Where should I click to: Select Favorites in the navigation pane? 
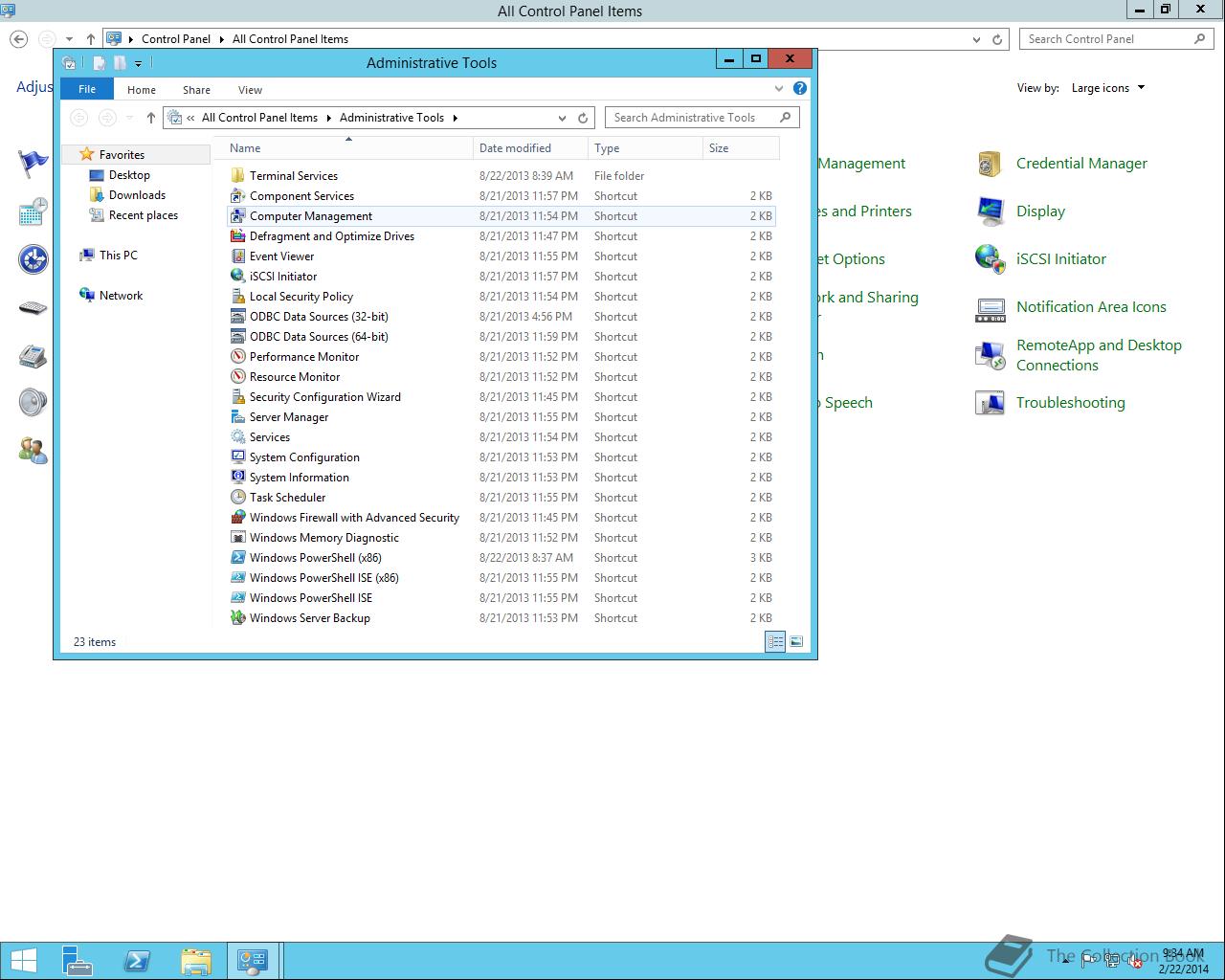coord(122,155)
